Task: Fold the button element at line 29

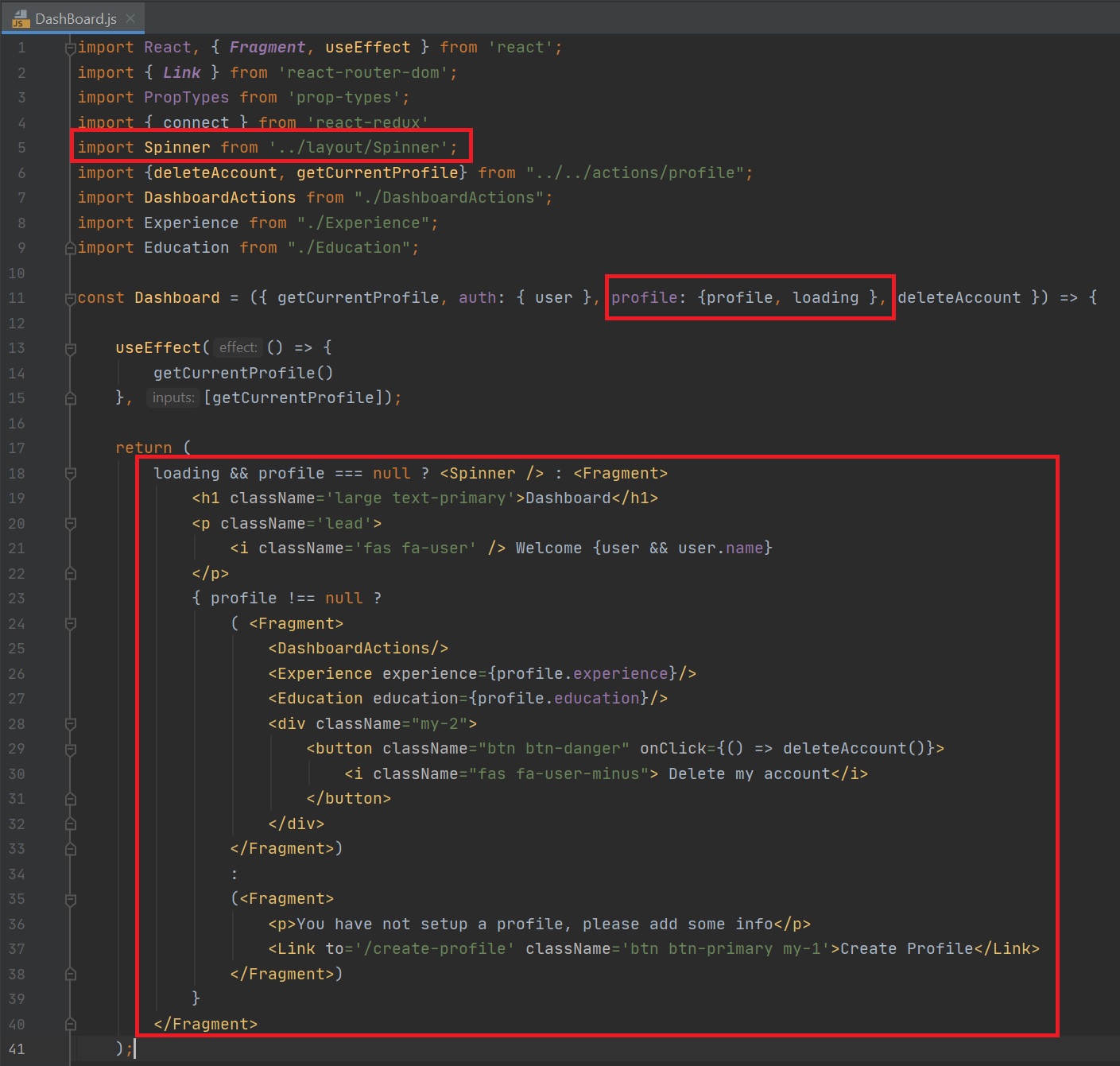Action: tap(71, 750)
